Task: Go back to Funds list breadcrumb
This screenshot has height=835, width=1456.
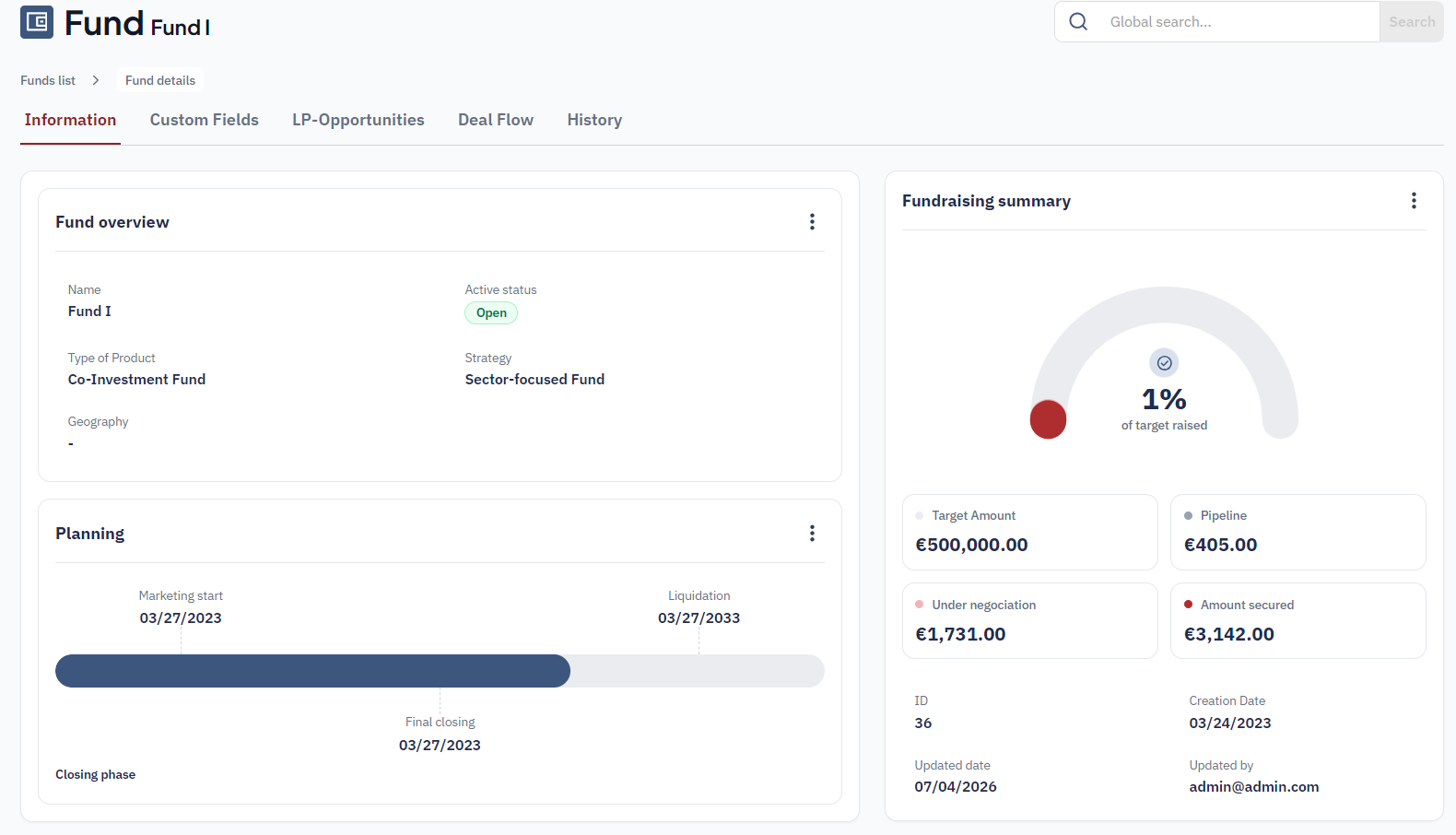Action: point(48,80)
